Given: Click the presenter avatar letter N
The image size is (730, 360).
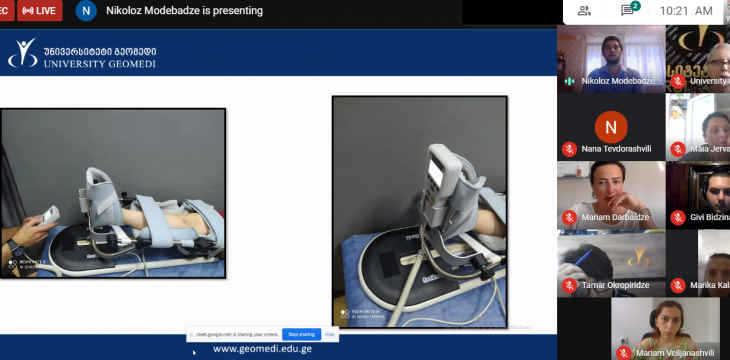Looking at the screenshot, I should click(86, 11).
